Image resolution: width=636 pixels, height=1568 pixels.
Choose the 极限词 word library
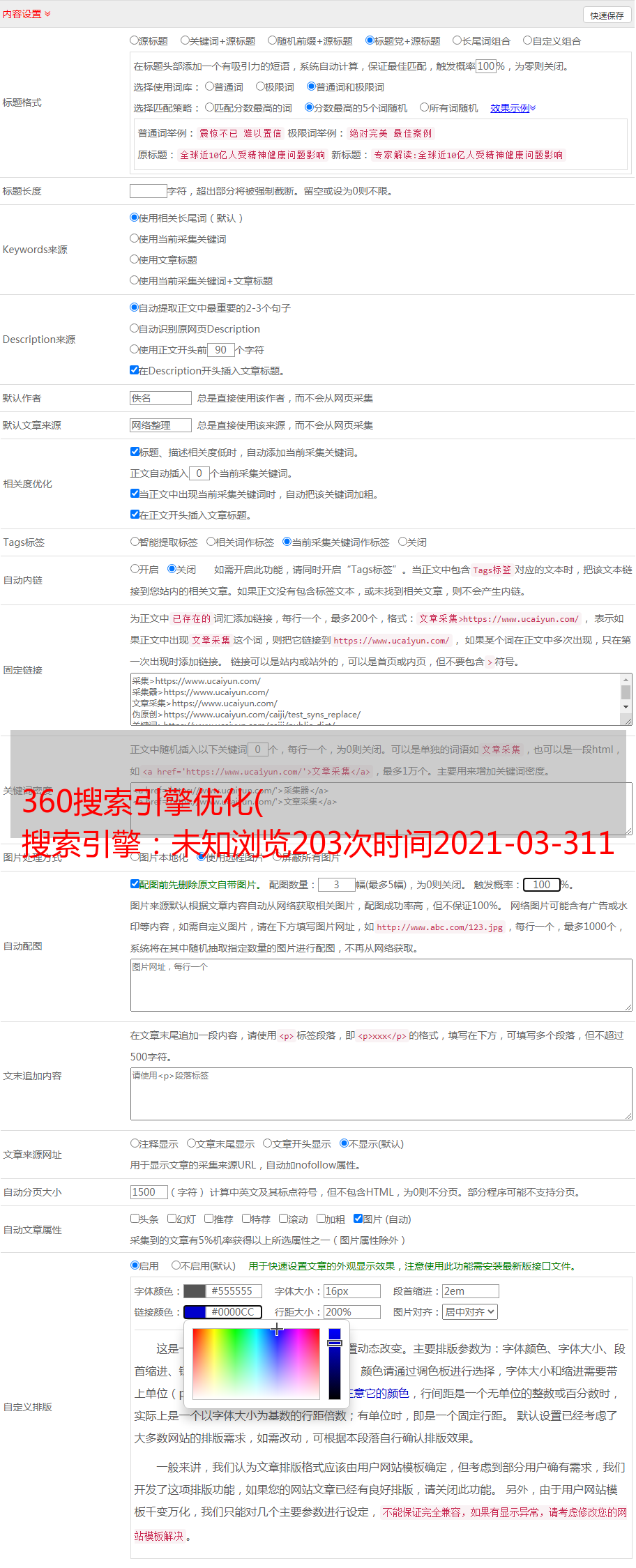pyautogui.click(x=260, y=86)
